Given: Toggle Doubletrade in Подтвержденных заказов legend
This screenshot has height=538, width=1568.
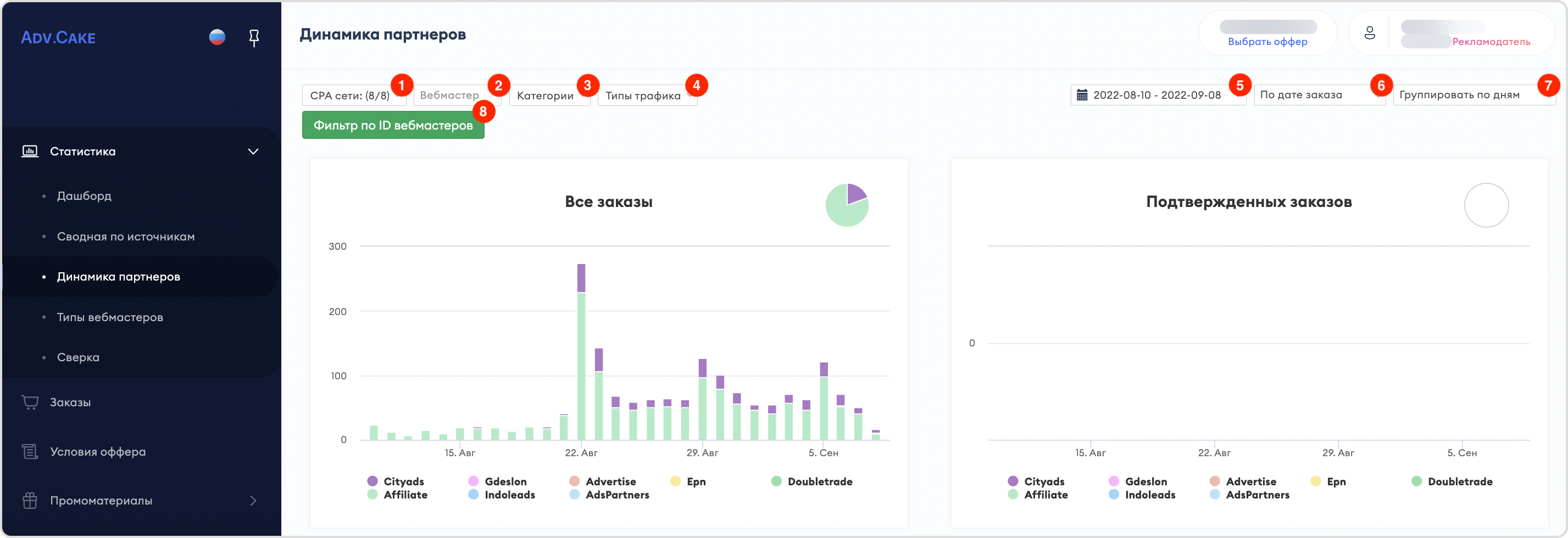Looking at the screenshot, I should (x=1452, y=481).
